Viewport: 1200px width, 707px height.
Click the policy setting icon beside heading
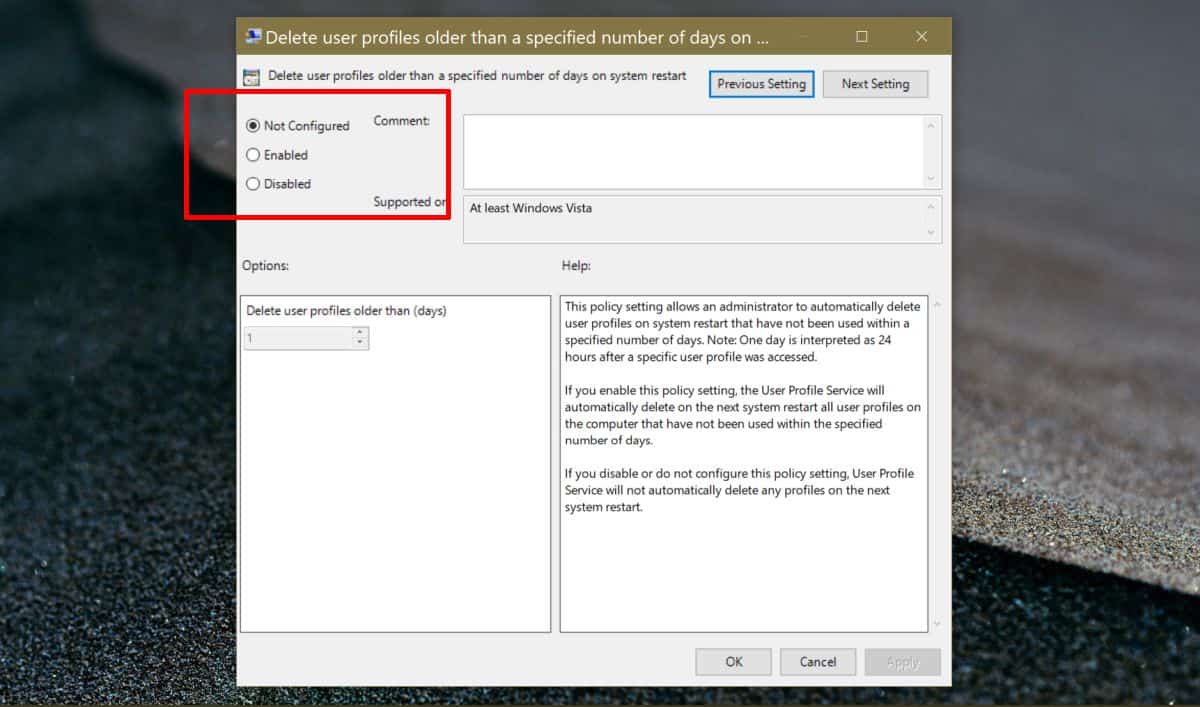pos(253,76)
